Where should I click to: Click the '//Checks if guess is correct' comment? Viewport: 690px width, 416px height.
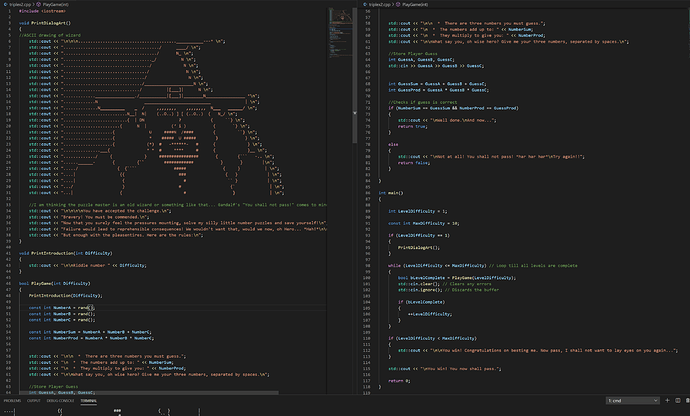click(x=422, y=102)
